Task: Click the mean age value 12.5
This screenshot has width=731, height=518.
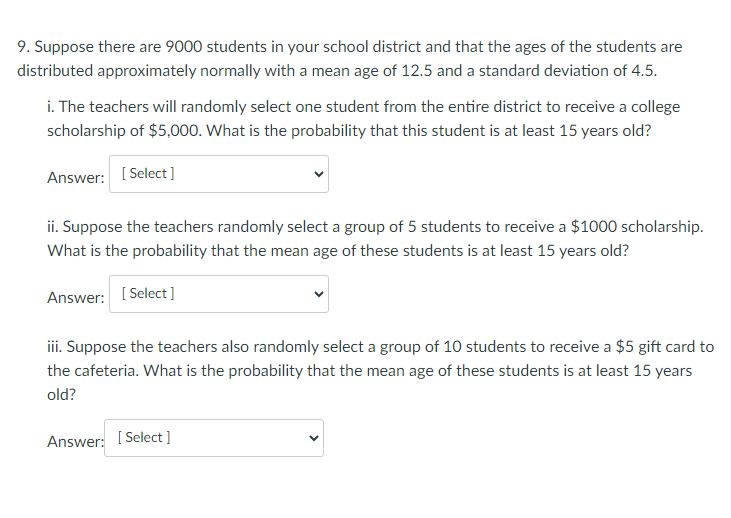Action: tap(417, 71)
